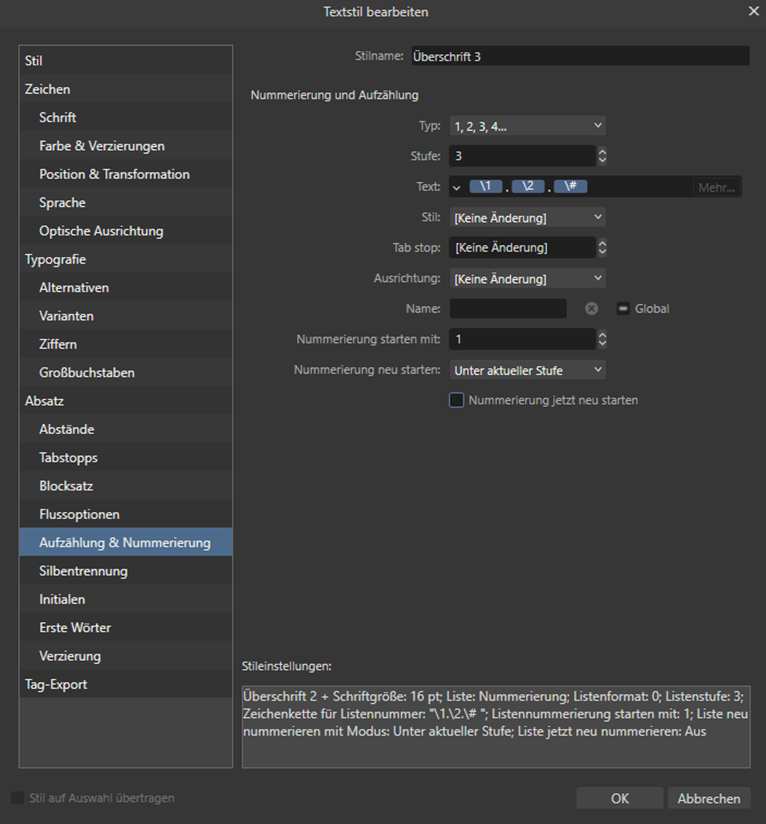Open the Flussoptionen section

[x=126, y=514]
